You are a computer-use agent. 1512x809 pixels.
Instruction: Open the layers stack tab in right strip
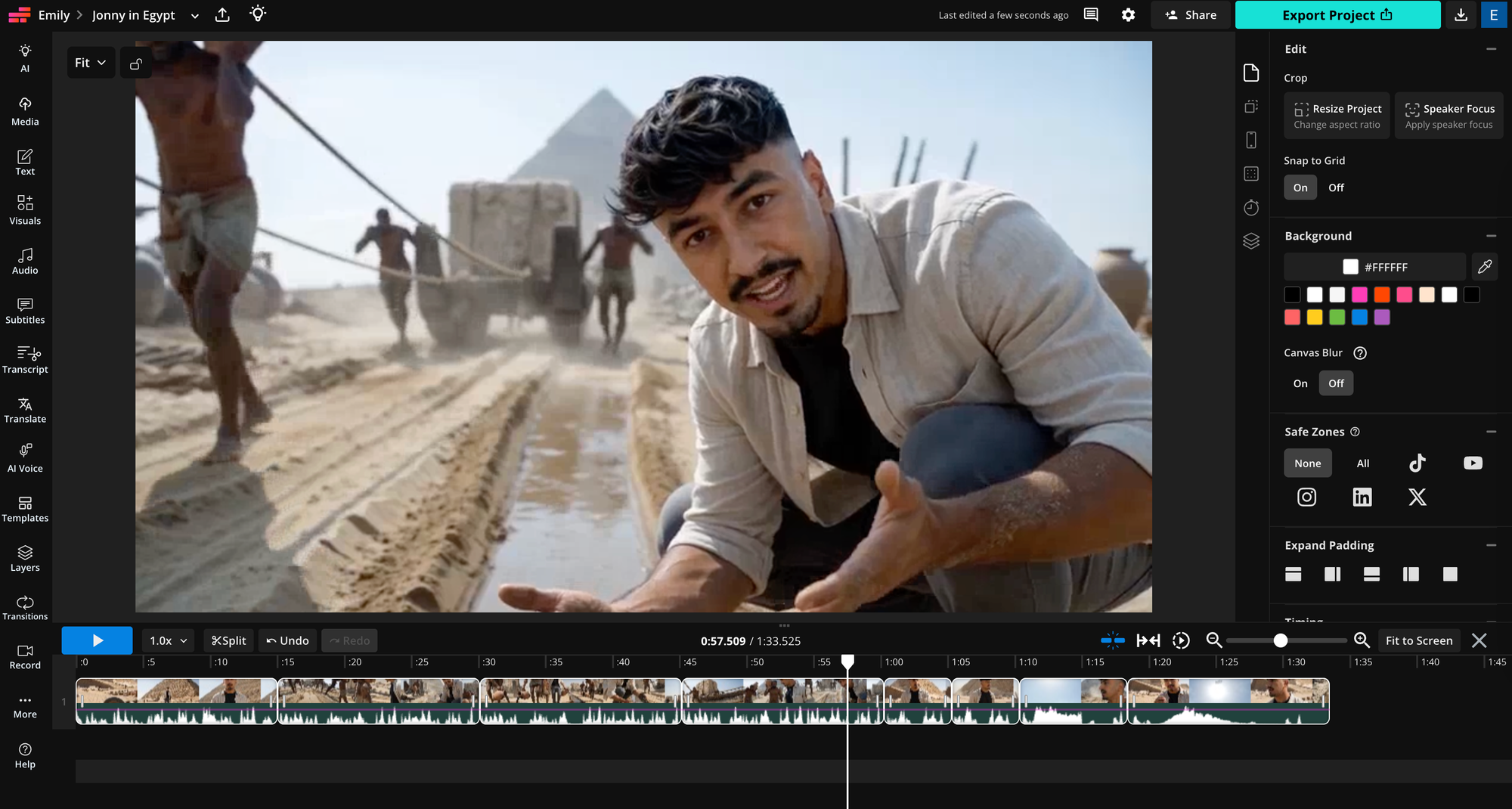coord(1251,241)
